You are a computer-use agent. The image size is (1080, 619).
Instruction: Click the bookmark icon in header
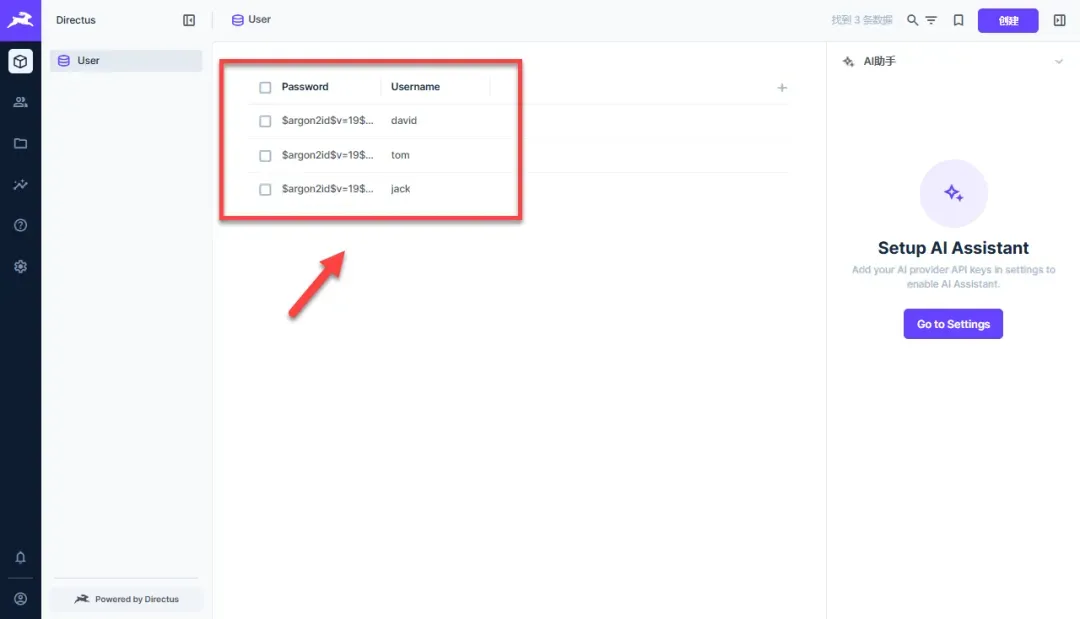(x=958, y=20)
